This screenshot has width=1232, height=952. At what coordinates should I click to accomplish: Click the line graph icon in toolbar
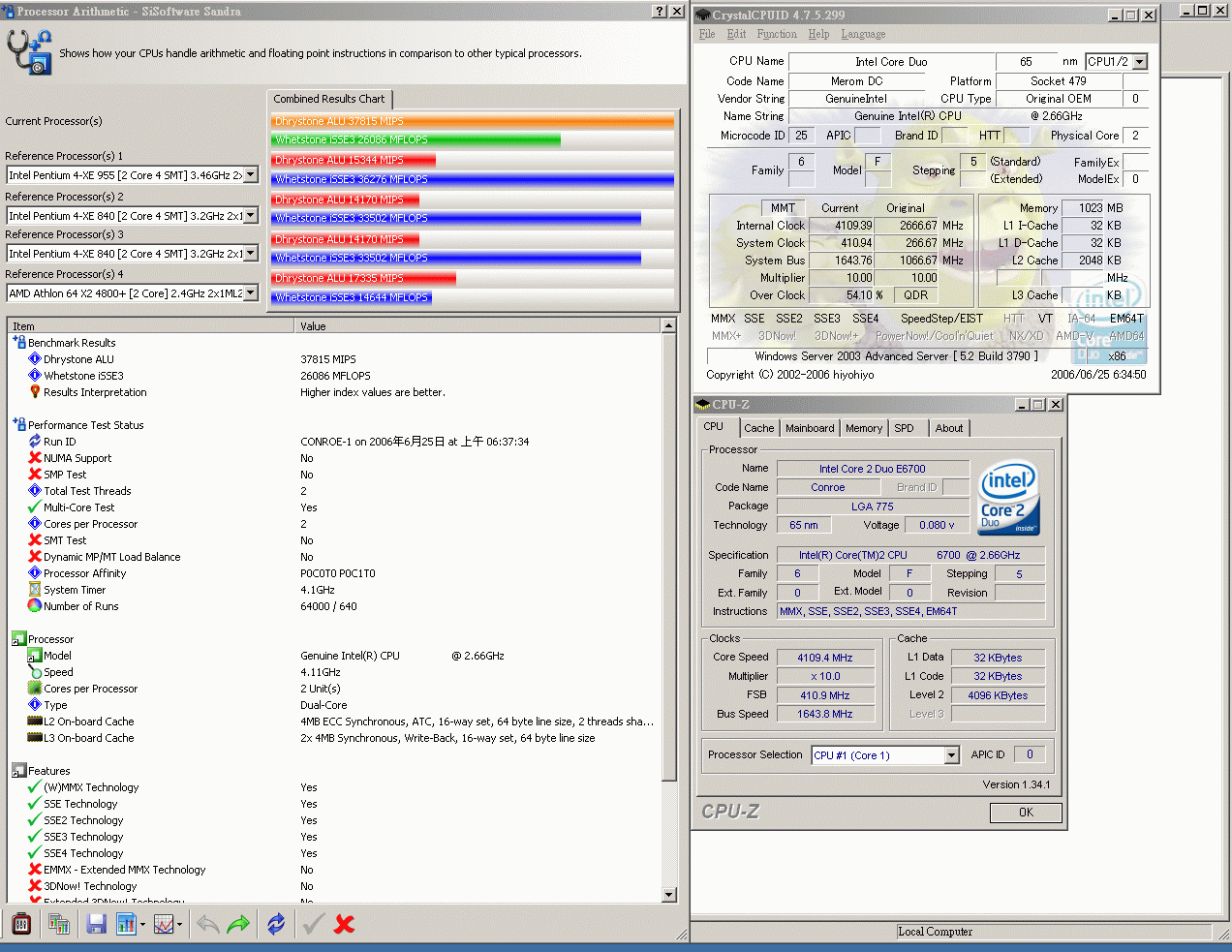[x=164, y=925]
